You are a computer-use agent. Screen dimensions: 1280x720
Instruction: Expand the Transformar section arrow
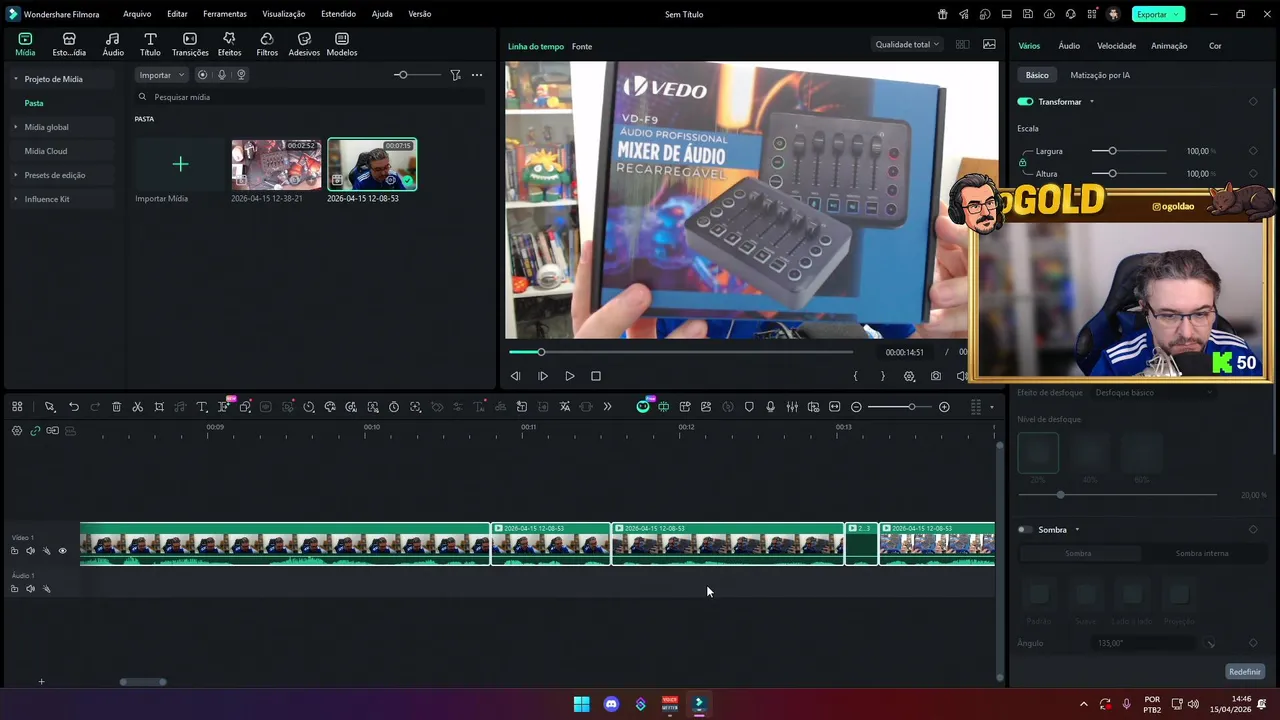click(1092, 102)
